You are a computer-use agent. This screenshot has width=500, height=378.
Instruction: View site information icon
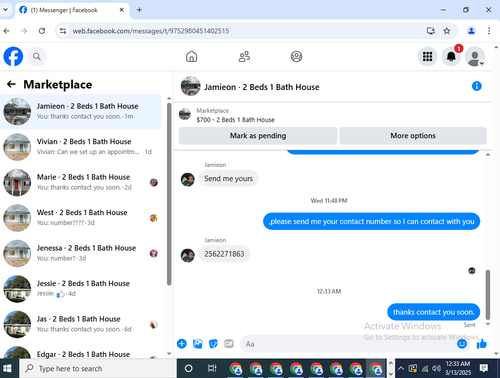click(x=63, y=31)
